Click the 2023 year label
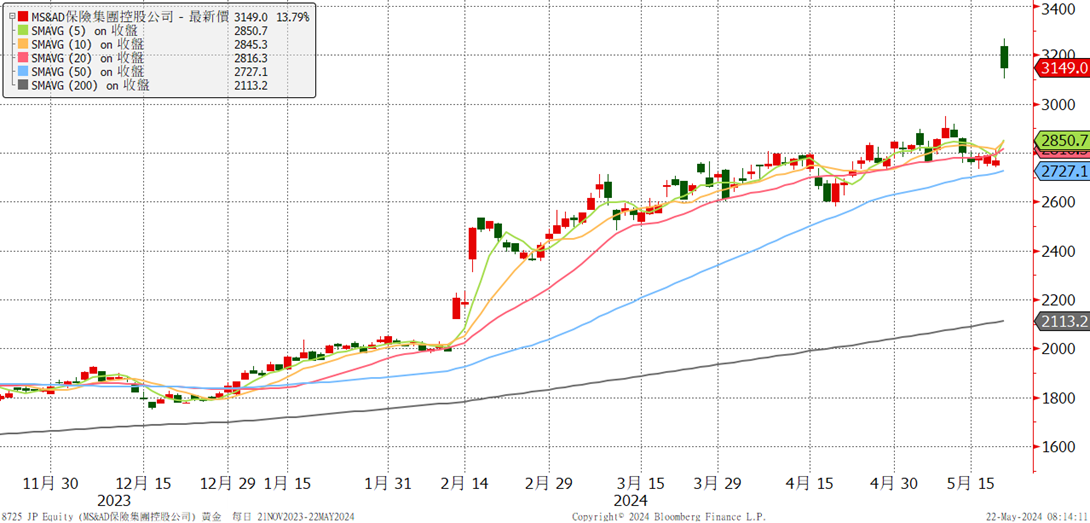The height and width of the screenshot is (523, 1090). tap(113, 501)
